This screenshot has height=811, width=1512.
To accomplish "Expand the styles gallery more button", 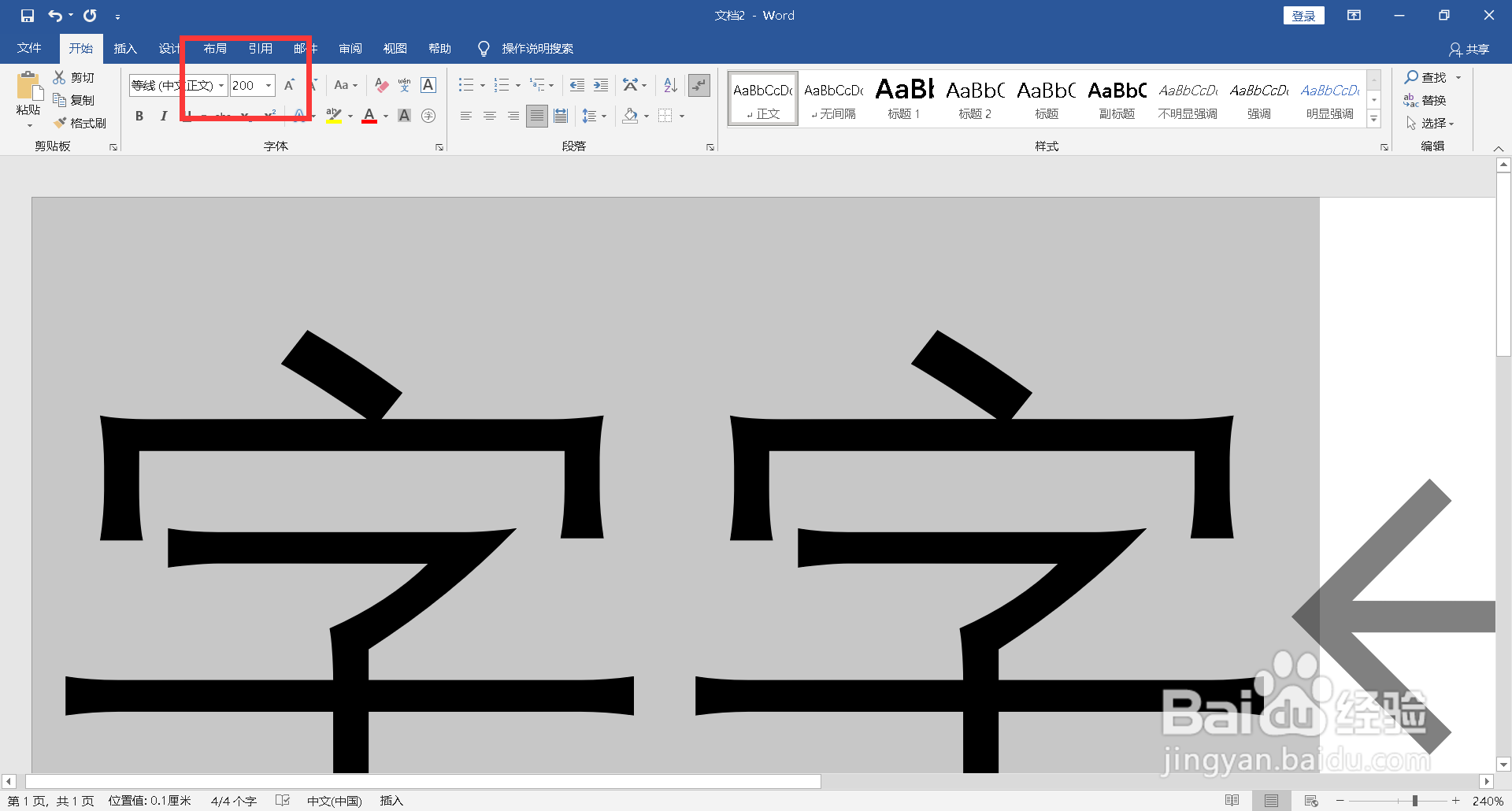I will point(1374,120).
